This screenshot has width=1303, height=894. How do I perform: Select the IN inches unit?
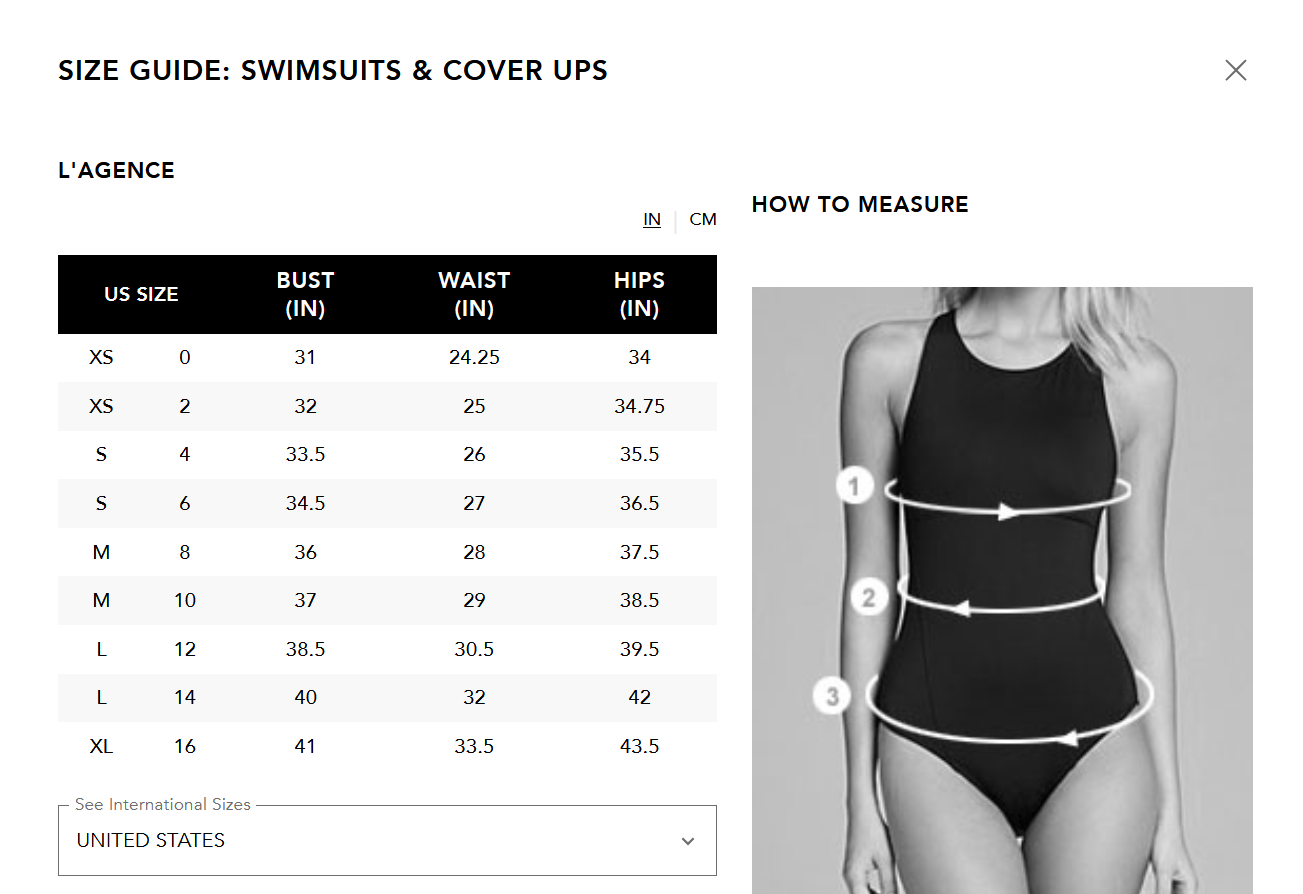(x=652, y=219)
